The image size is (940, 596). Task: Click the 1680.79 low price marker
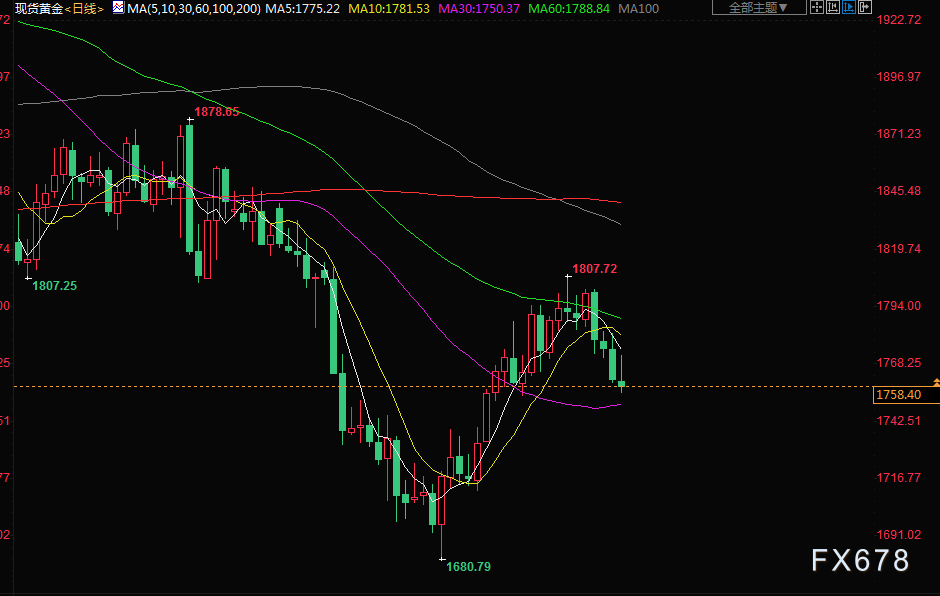click(468, 566)
